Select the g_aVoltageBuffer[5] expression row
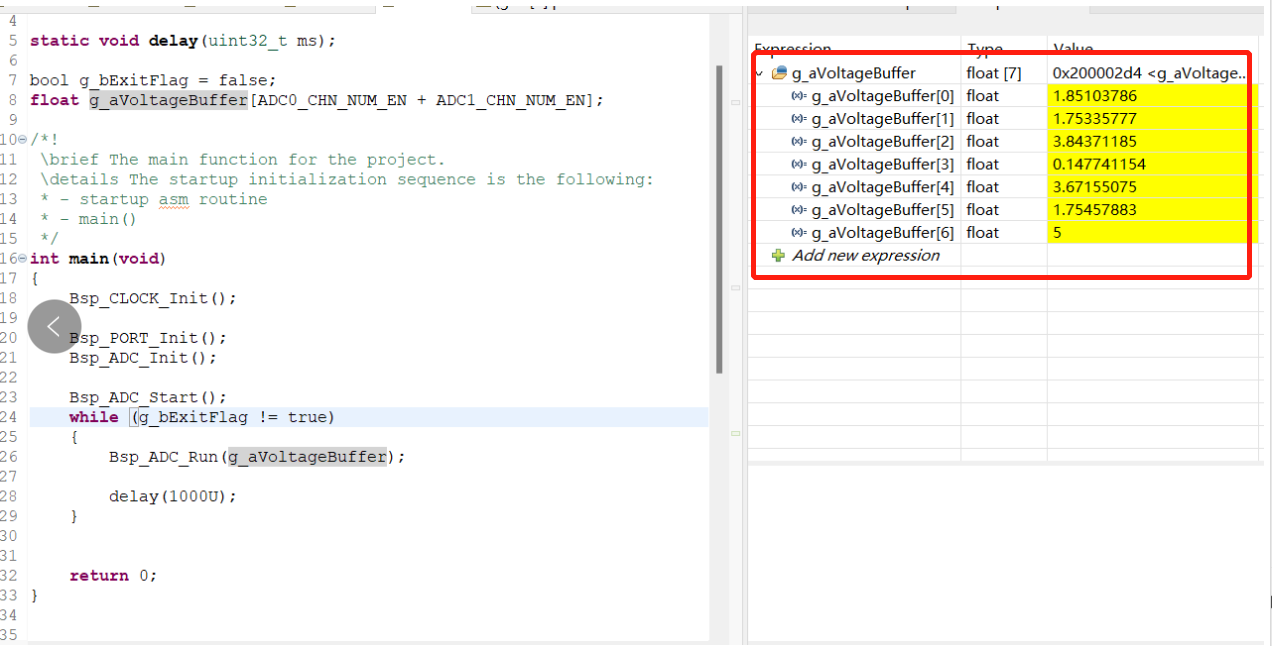The image size is (1272, 646). point(882,210)
